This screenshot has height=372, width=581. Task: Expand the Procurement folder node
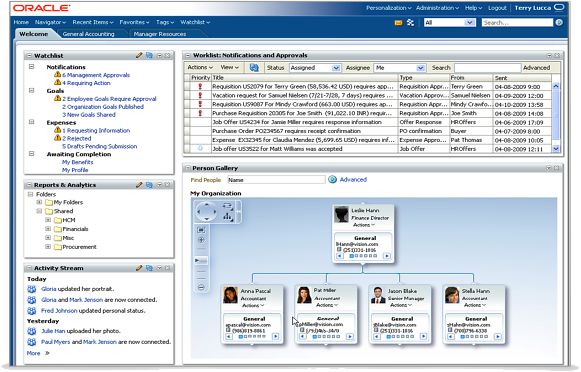click(x=48, y=246)
